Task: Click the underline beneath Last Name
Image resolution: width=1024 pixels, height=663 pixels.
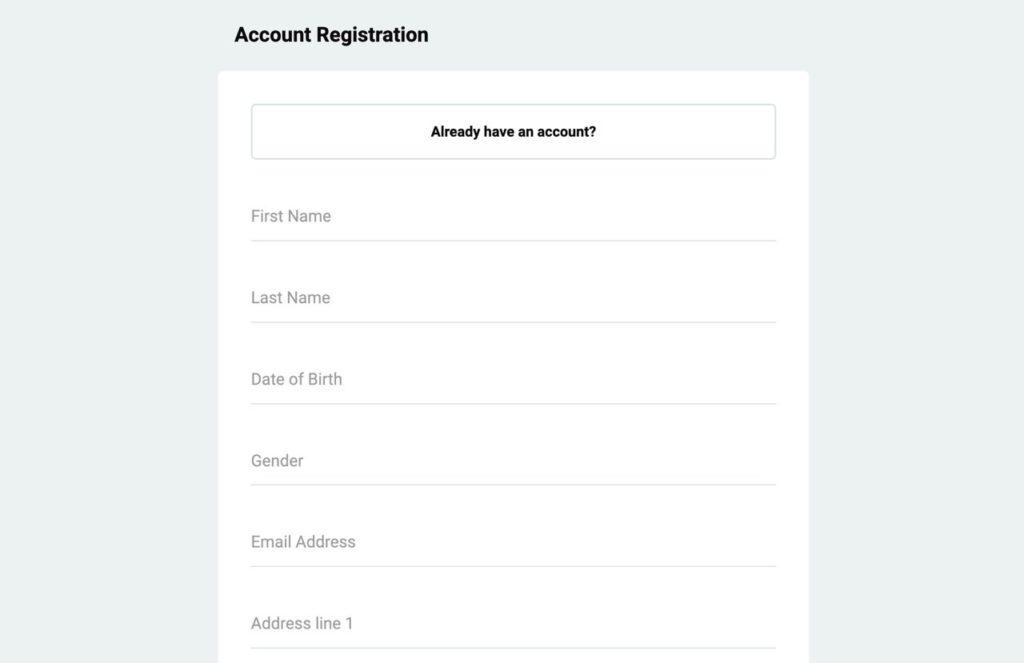Action: [513, 322]
